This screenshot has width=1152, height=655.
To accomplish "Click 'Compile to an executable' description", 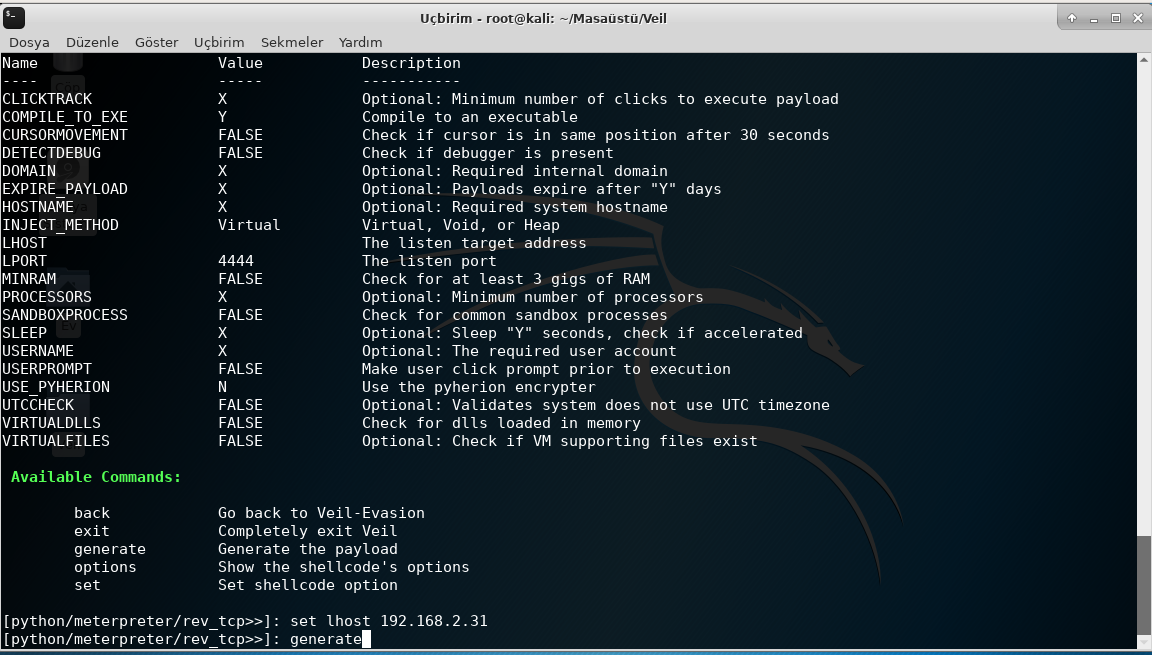I will 470,117.
